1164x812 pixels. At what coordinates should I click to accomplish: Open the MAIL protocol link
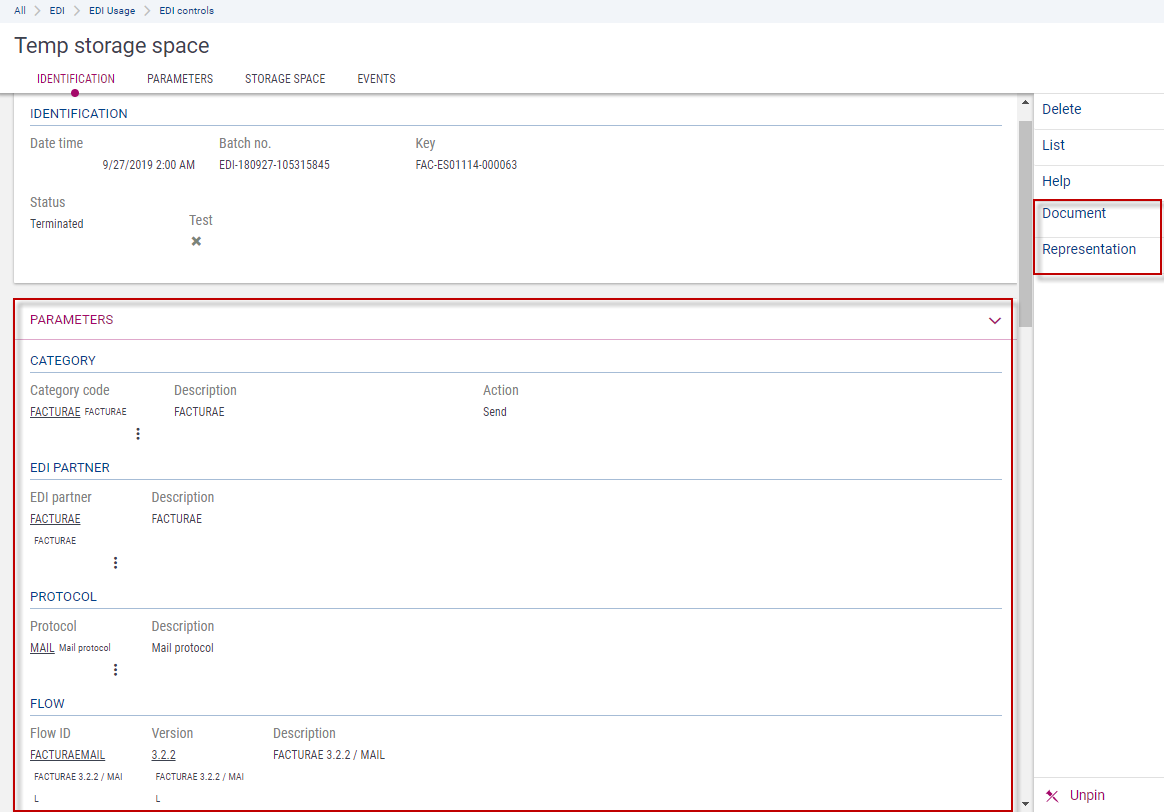click(42, 648)
